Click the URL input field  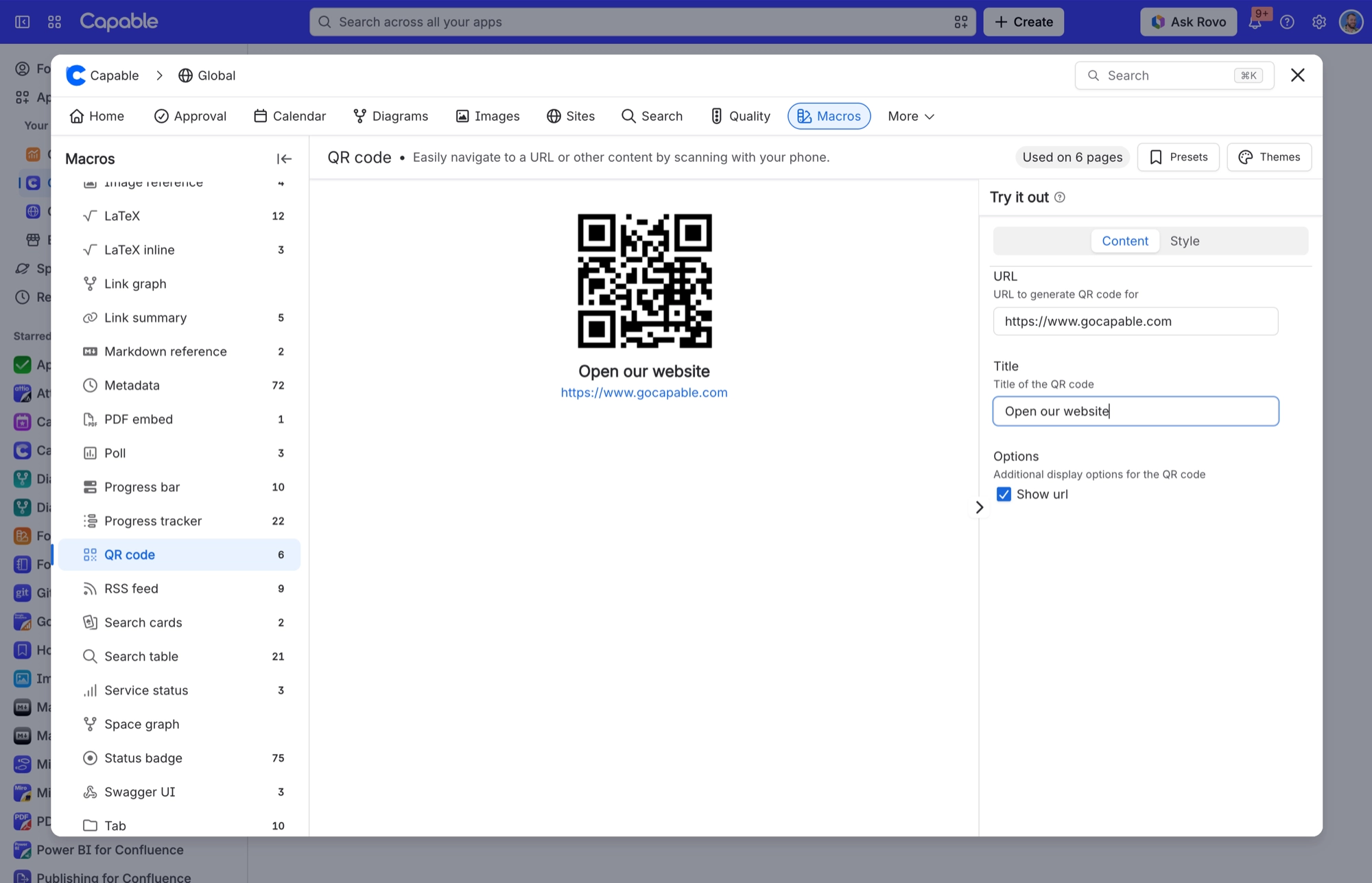(1135, 322)
